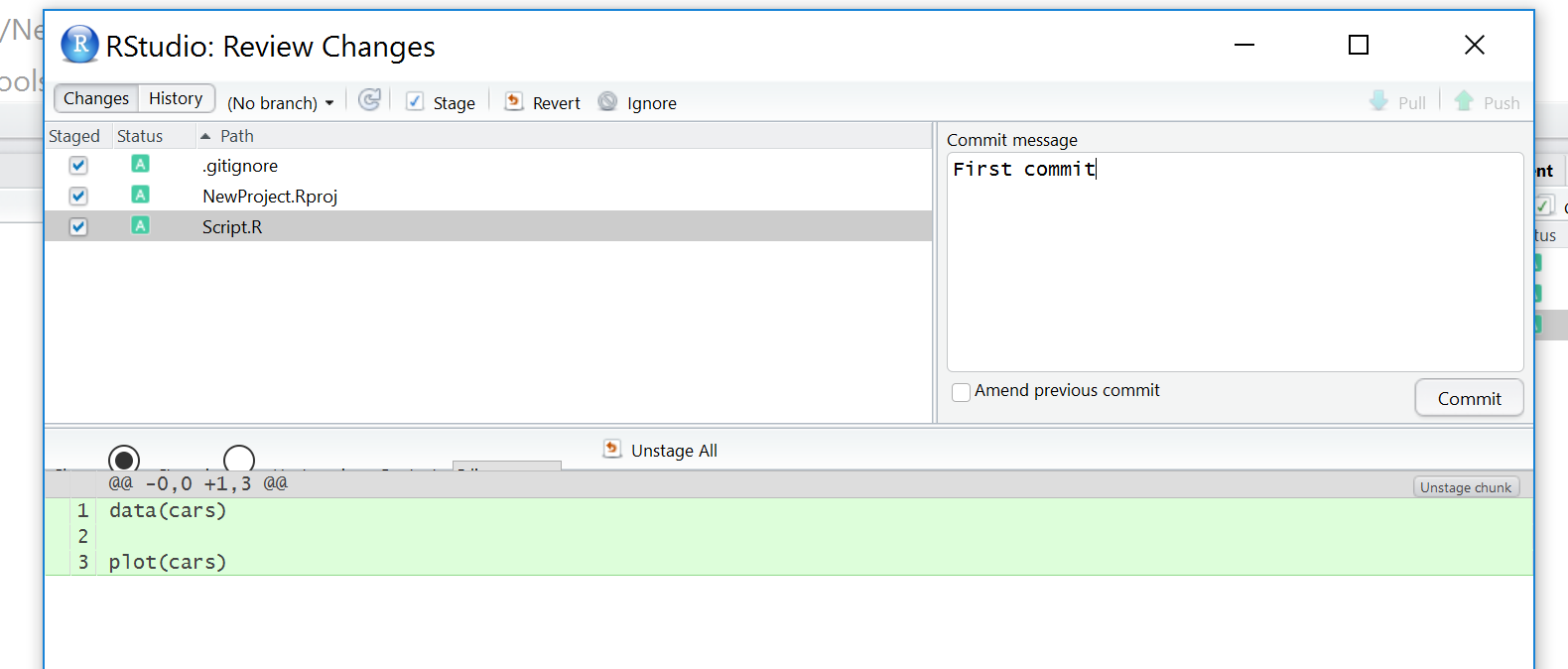The image size is (1568, 669).
Task: Uncheck the staged box for NewProject.Rproj
Action: tap(78, 197)
